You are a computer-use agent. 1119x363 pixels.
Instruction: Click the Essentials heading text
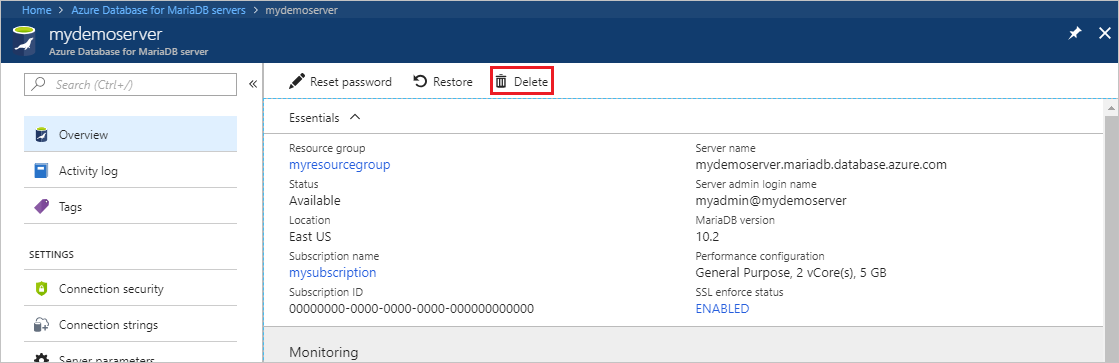click(314, 118)
